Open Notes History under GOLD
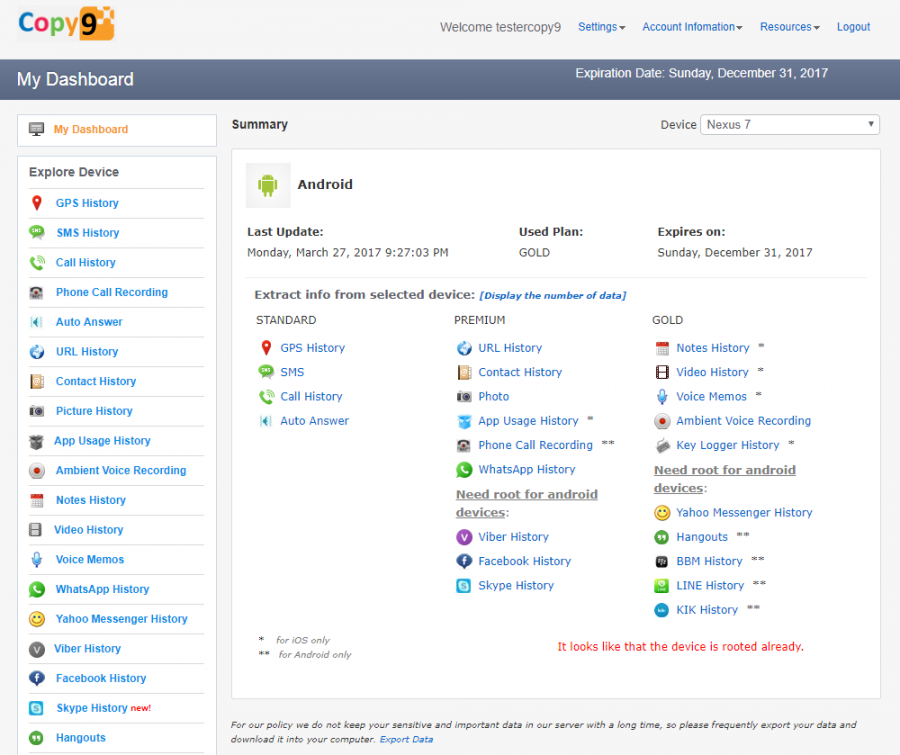 click(713, 348)
